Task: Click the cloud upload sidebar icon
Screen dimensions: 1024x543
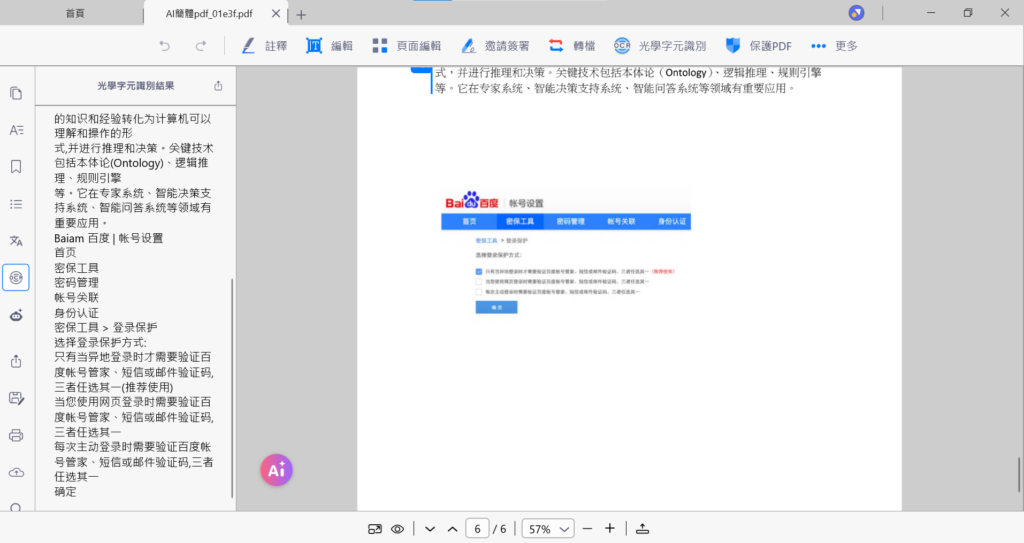Action: click(x=16, y=472)
